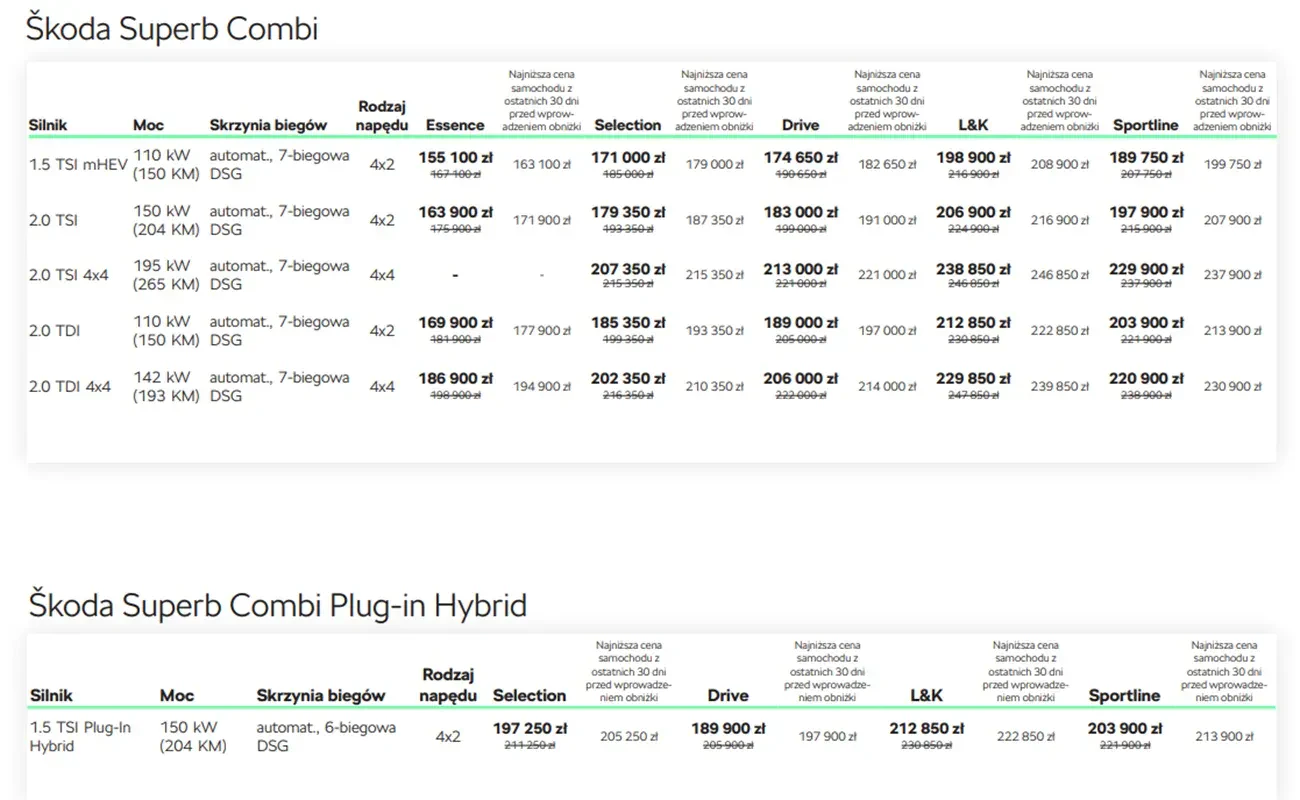Click the Drive header in the Plug-in Hybrid table
The width and height of the screenshot is (1300, 800).
[728, 696]
